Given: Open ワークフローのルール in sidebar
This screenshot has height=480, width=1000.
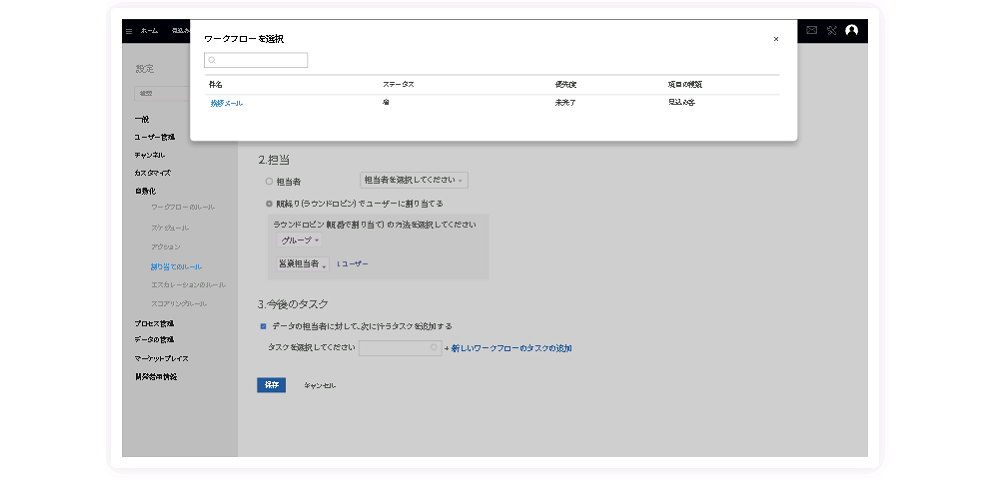Looking at the screenshot, I should 183,207.
